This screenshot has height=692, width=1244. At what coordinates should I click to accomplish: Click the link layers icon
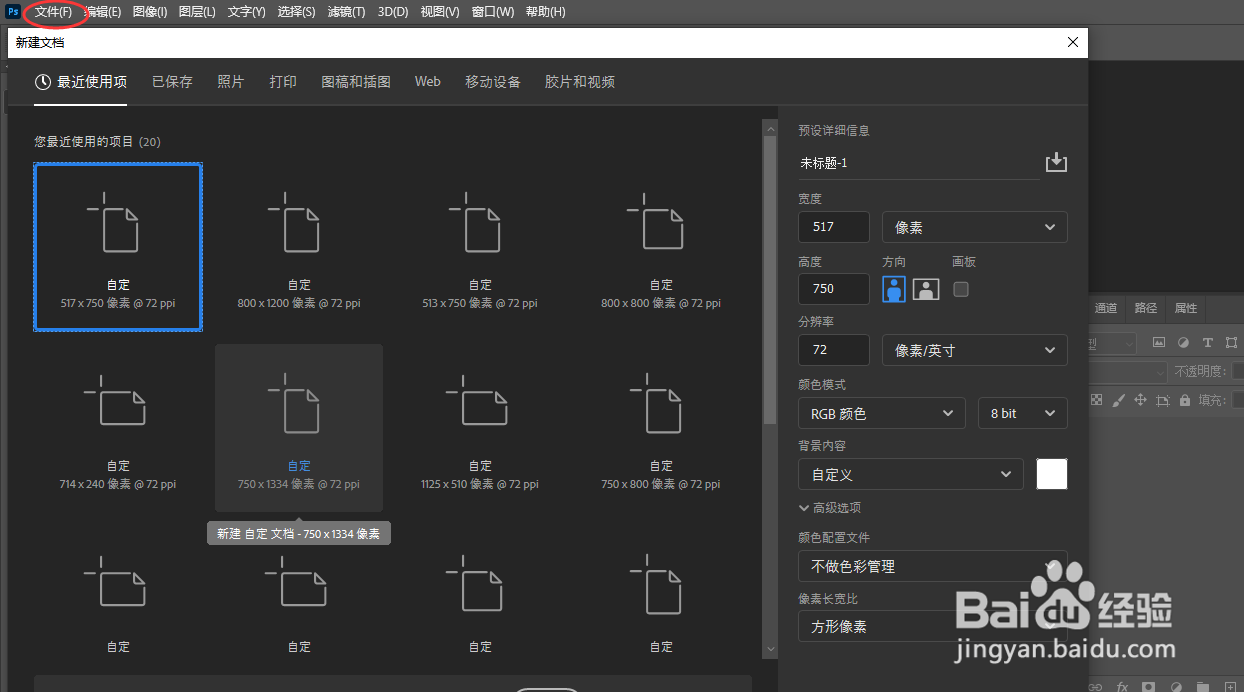coord(1095,686)
